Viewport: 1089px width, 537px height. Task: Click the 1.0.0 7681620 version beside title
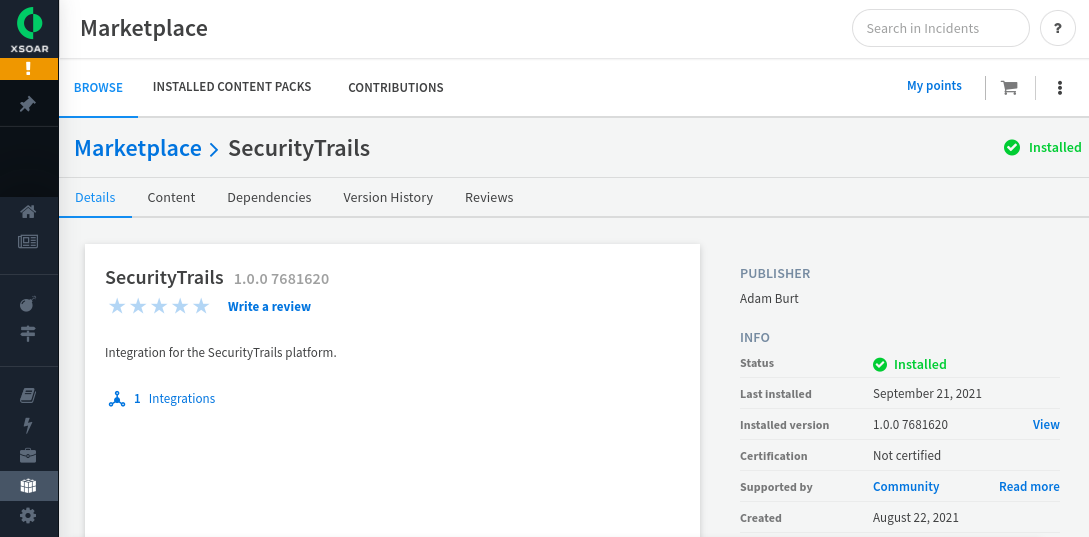(x=281, y=279)
